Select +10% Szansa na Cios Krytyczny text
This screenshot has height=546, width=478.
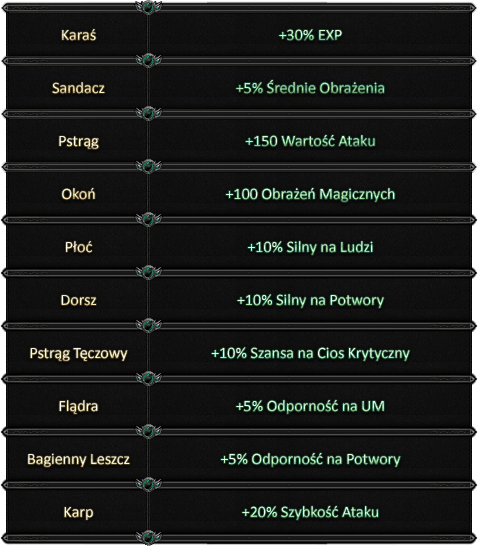coord(310,353)
